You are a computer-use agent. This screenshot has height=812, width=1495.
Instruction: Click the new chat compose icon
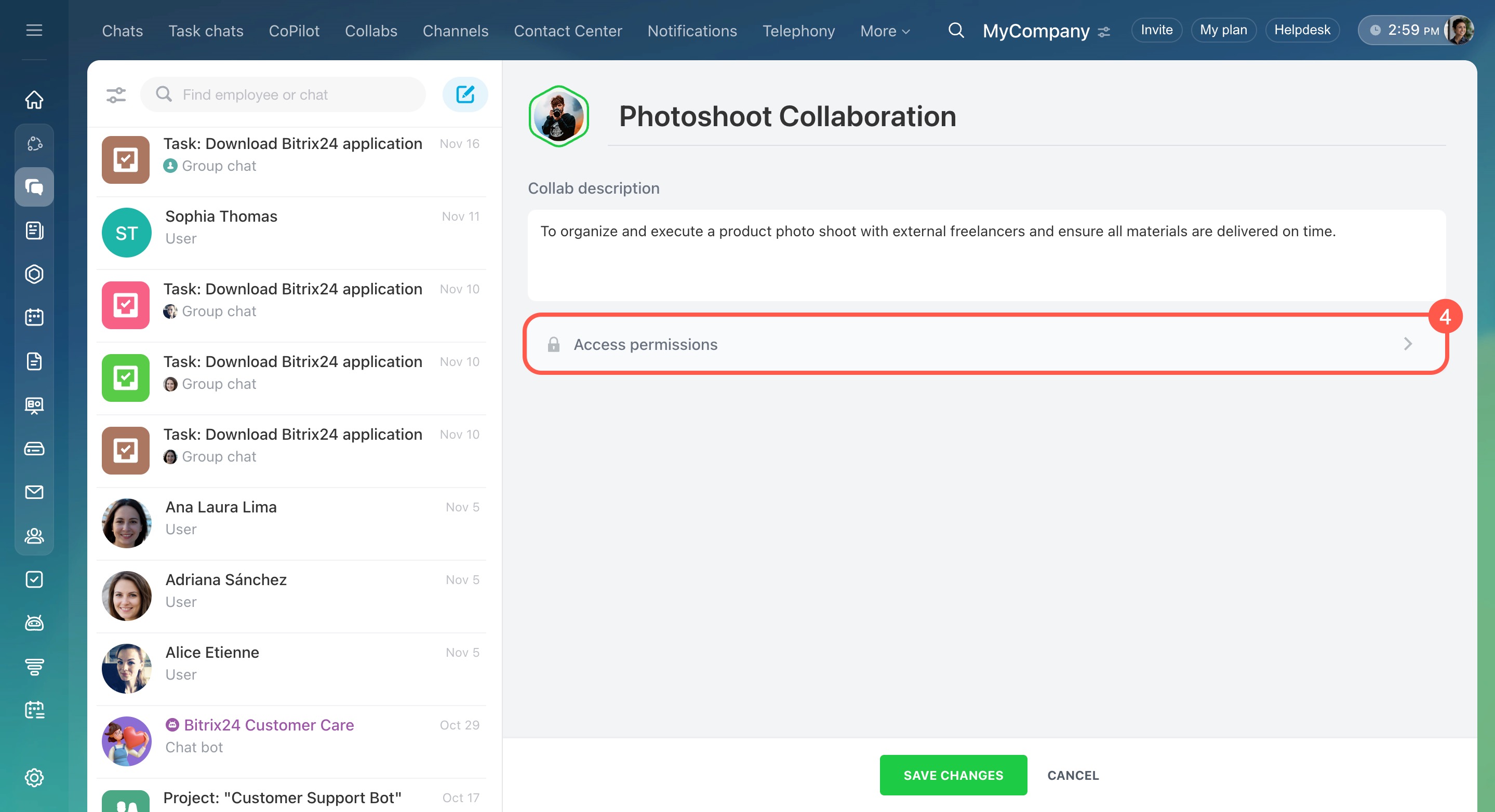point(465,94)
